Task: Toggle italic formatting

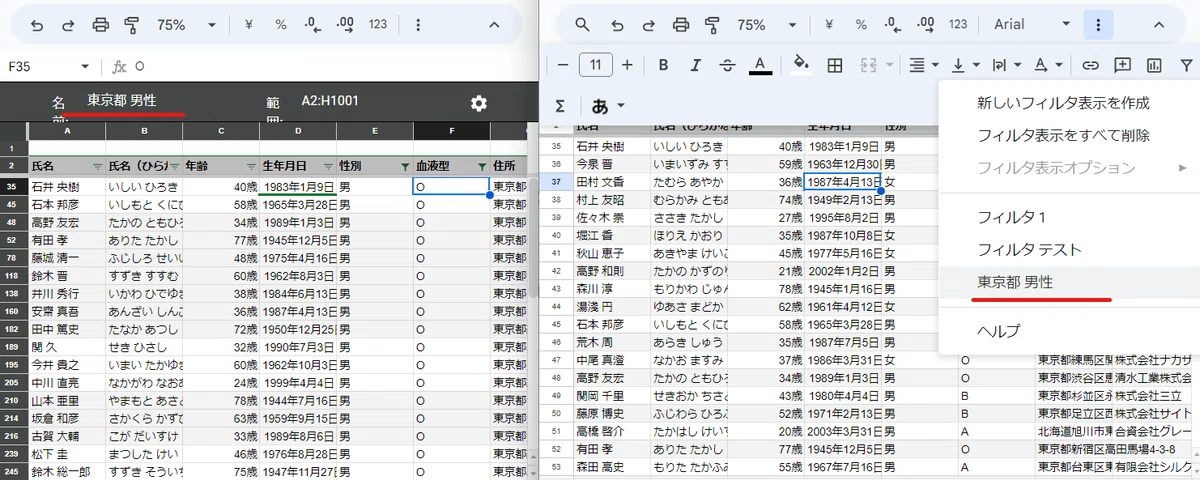Action: 695,65
